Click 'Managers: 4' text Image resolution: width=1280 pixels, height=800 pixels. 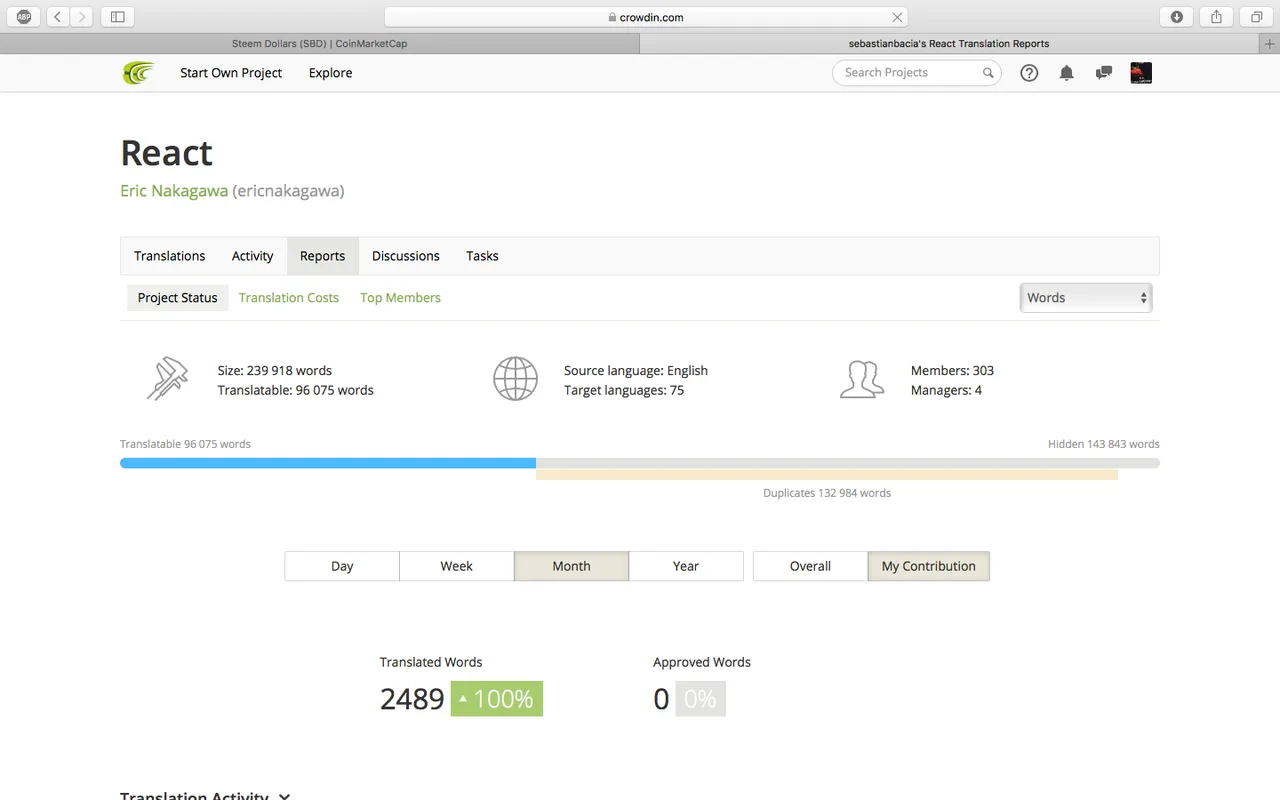pos(946,390)
